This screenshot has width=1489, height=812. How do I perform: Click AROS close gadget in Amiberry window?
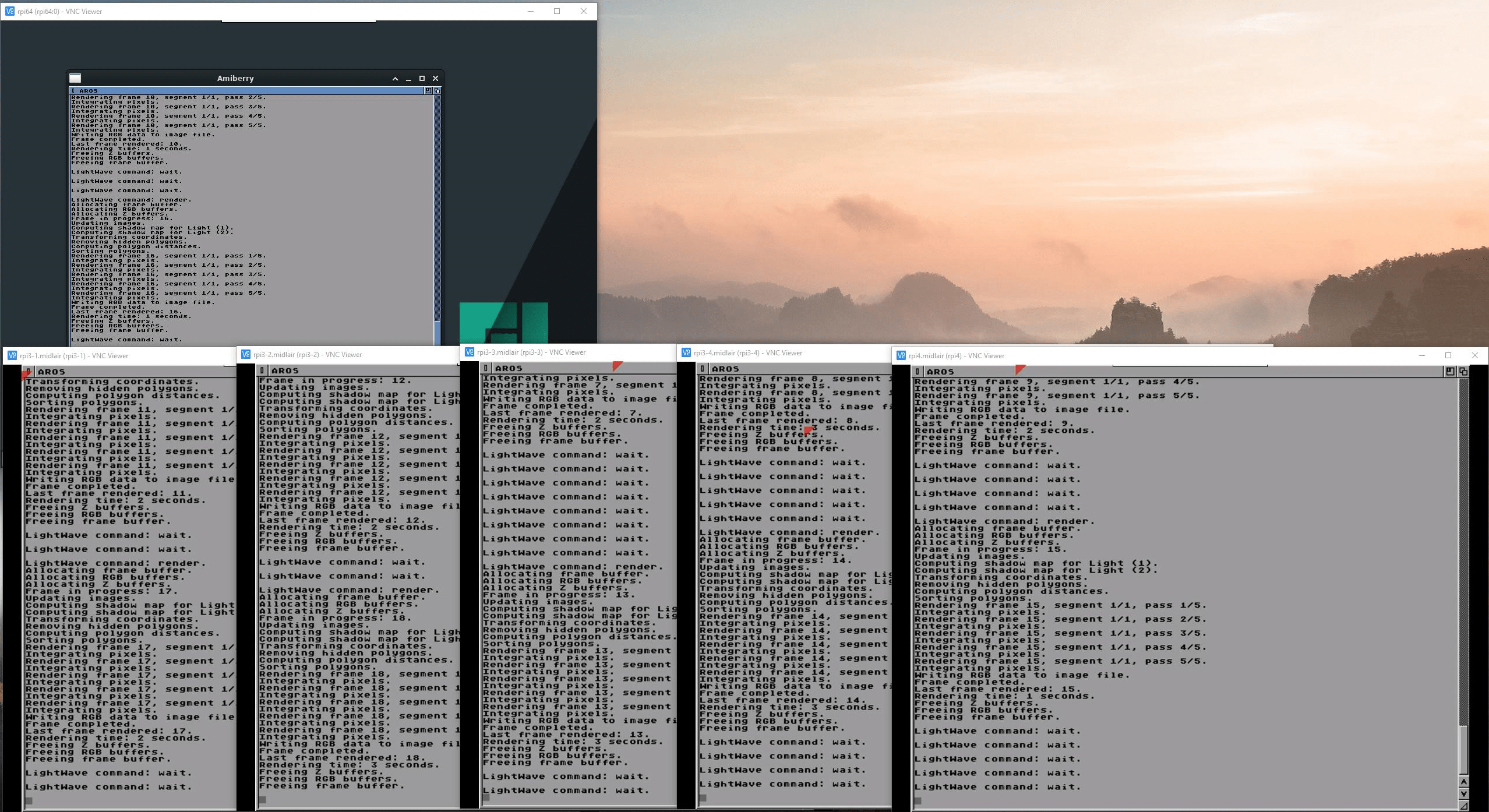(x=73, y=91)
